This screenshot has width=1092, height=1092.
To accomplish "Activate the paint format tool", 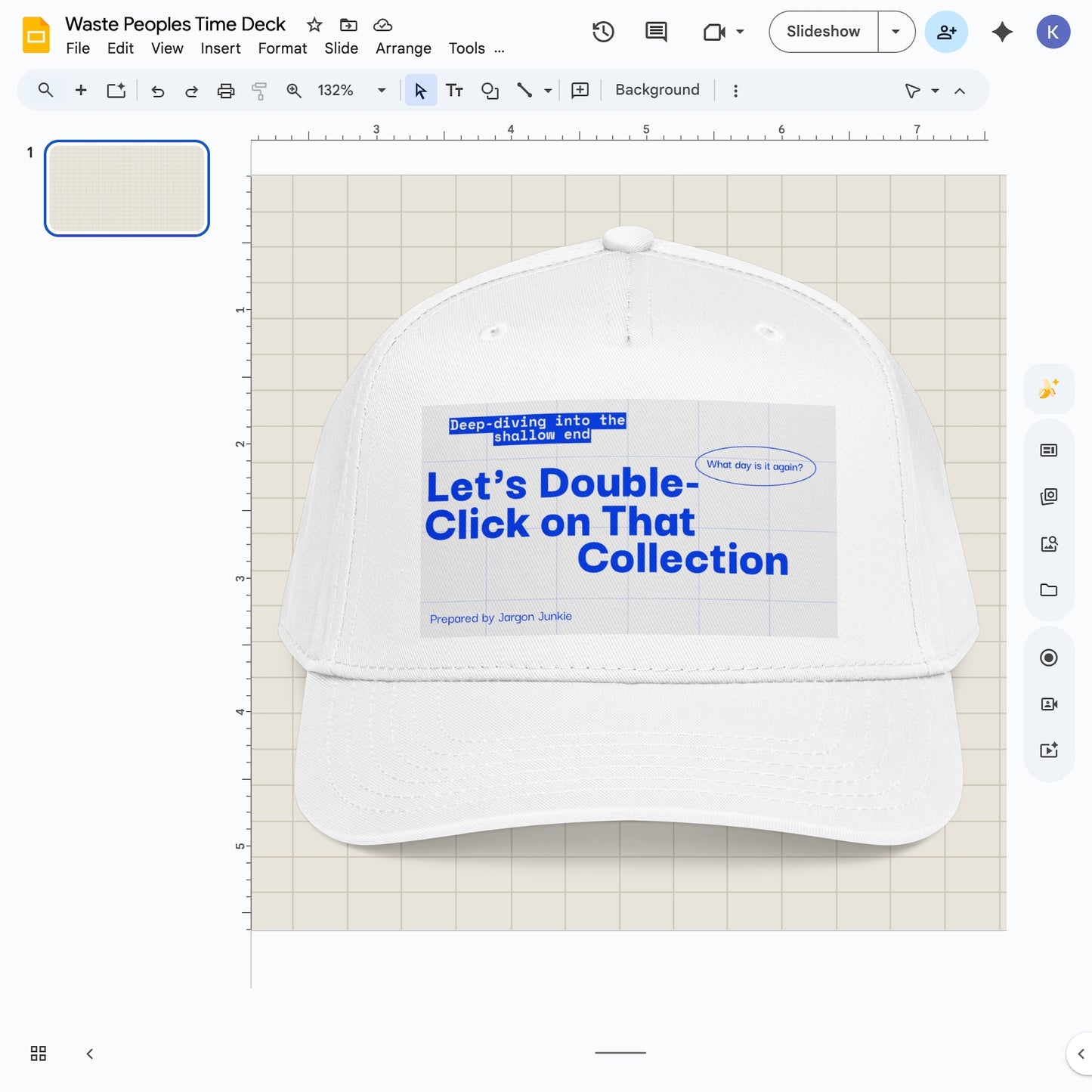I will coord(259,91).
